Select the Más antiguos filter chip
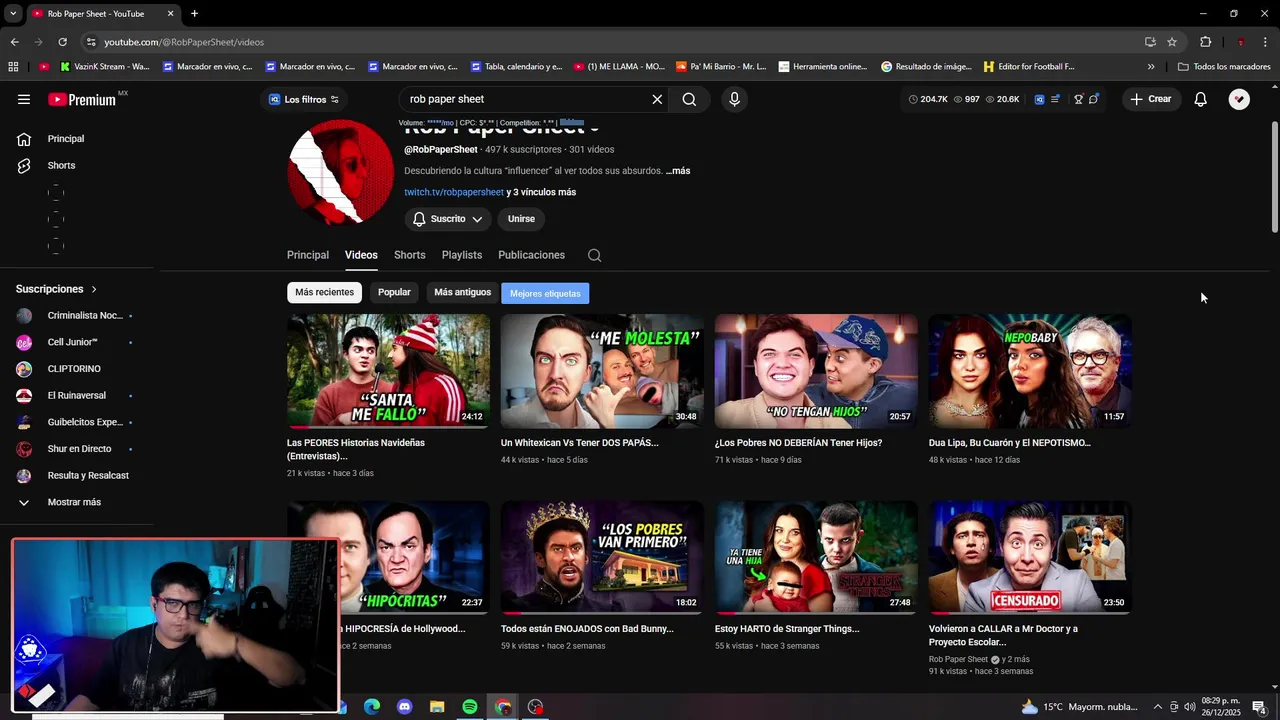Screen dimensions: 1280x720 tap(462, 292)
